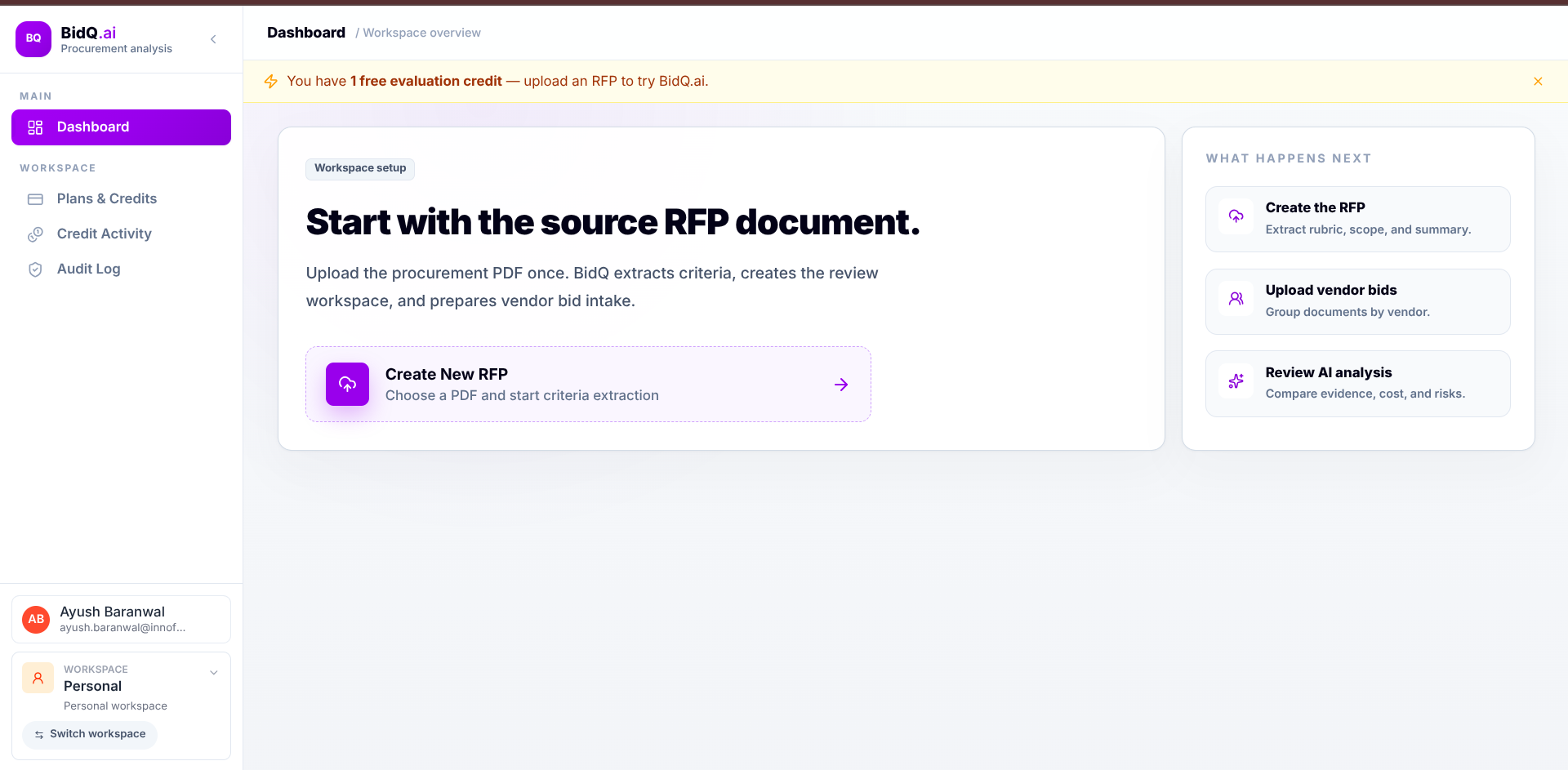This screenshot has width=1568, height=770.
Task: Expand the Personal workspace dropdown chevron
Action: (214, 673)
